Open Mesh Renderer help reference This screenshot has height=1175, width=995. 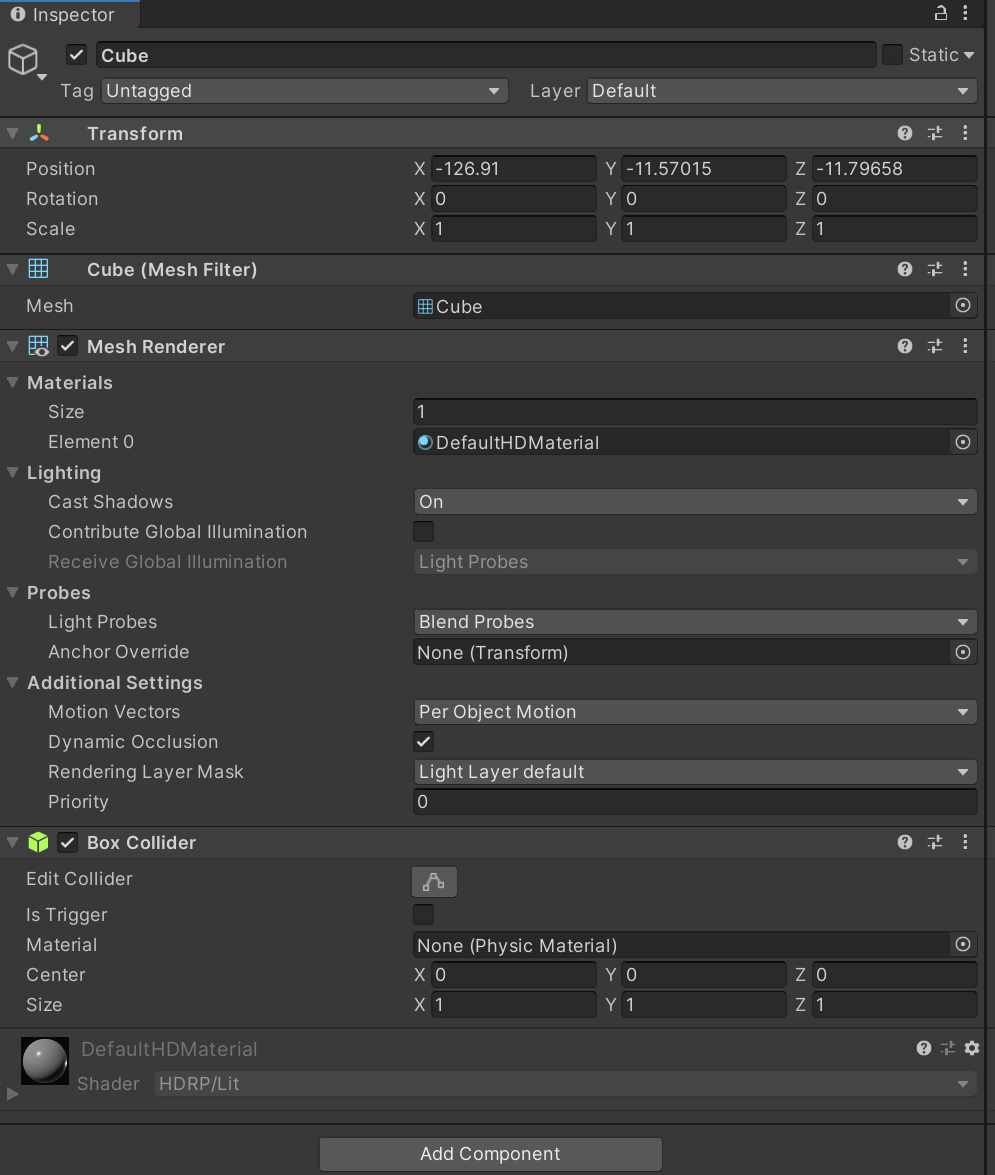coord(904,346)
